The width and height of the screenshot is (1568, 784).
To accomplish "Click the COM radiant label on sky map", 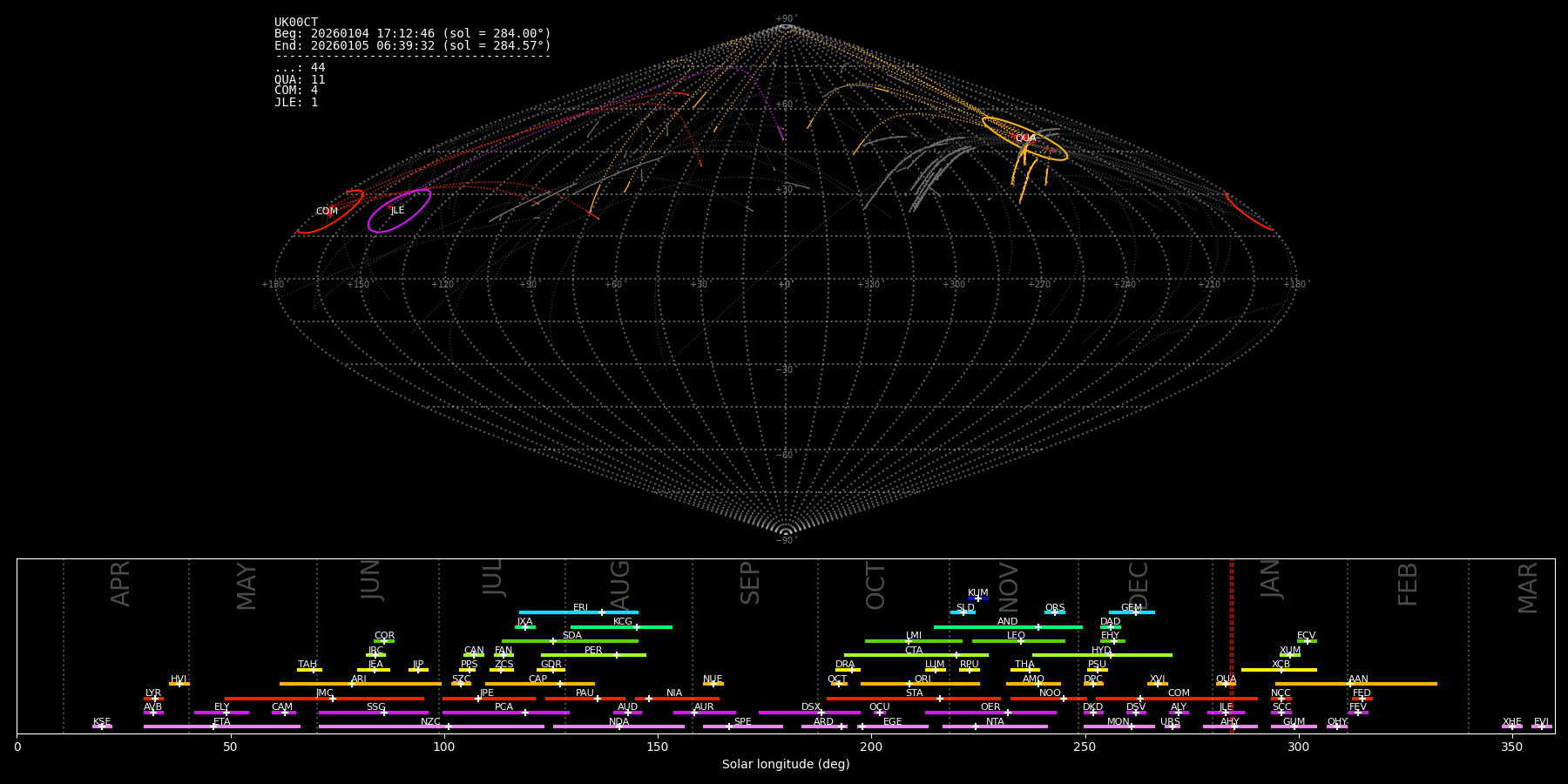I will pyautogui.click(x=327, y=211).
